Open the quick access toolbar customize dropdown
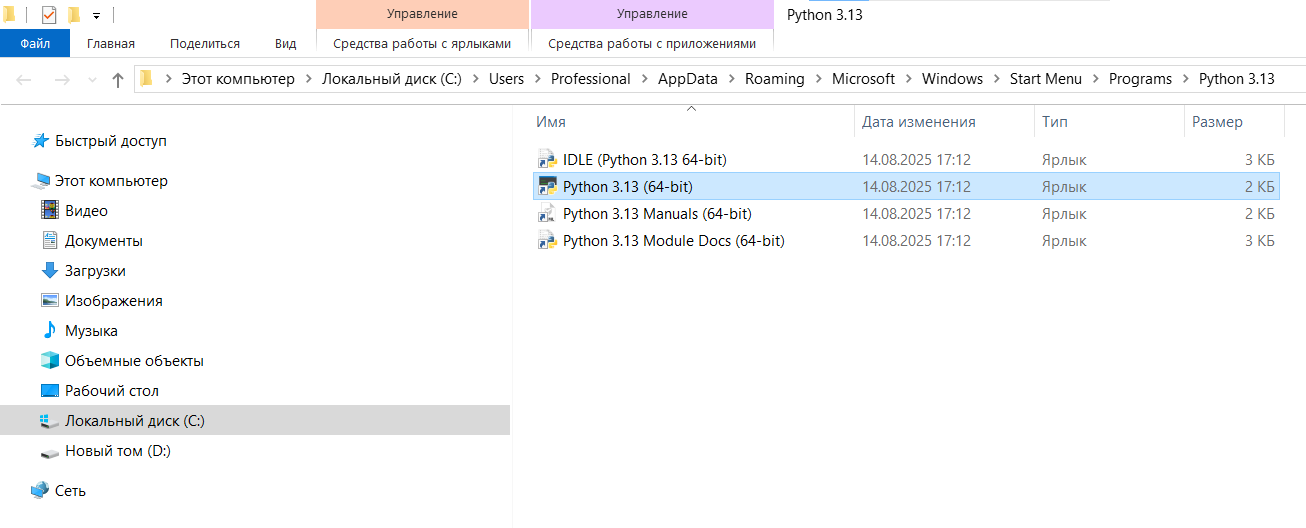 (x=96, y=16)
